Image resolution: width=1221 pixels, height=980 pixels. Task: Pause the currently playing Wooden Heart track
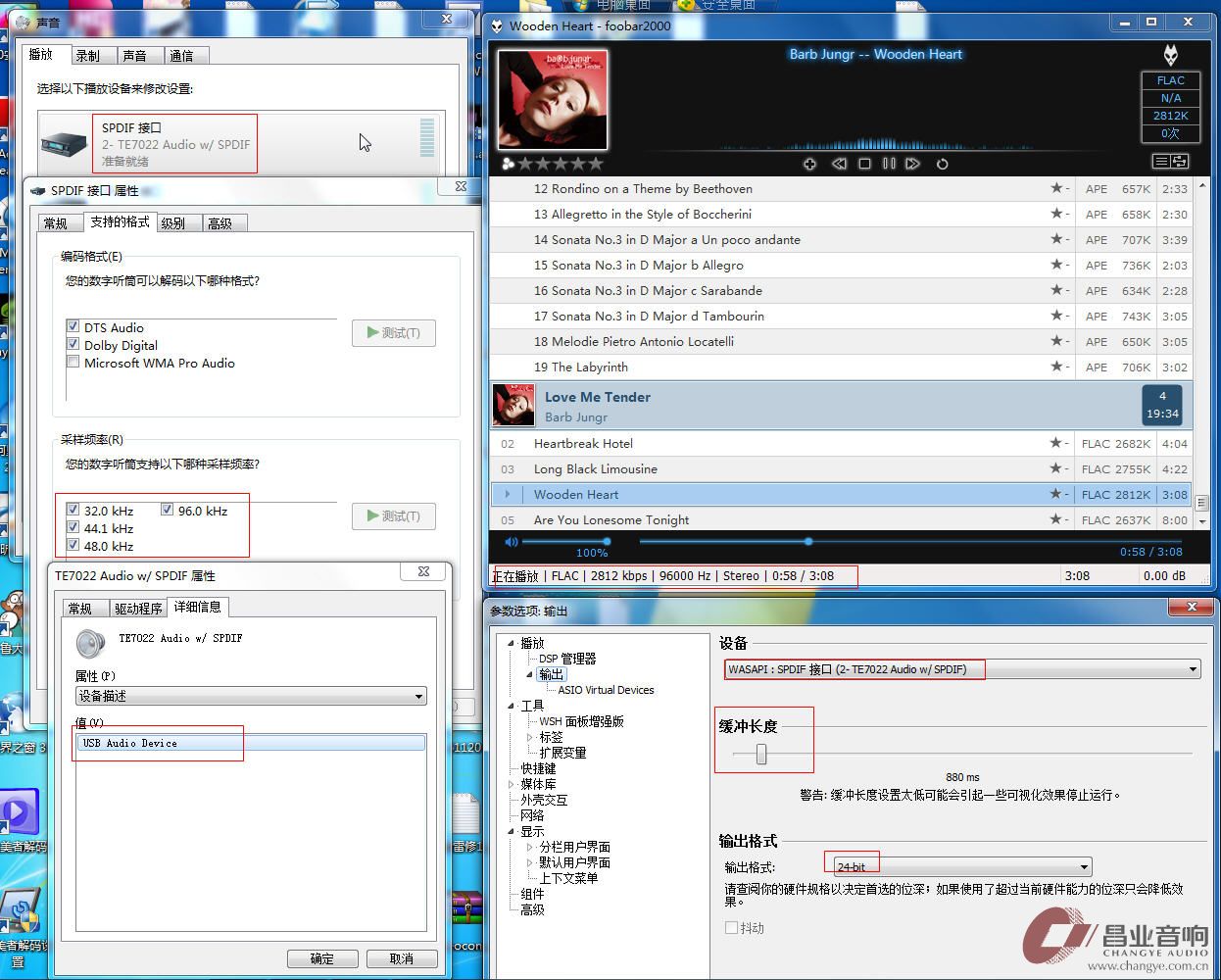click(x=889, y=164)
